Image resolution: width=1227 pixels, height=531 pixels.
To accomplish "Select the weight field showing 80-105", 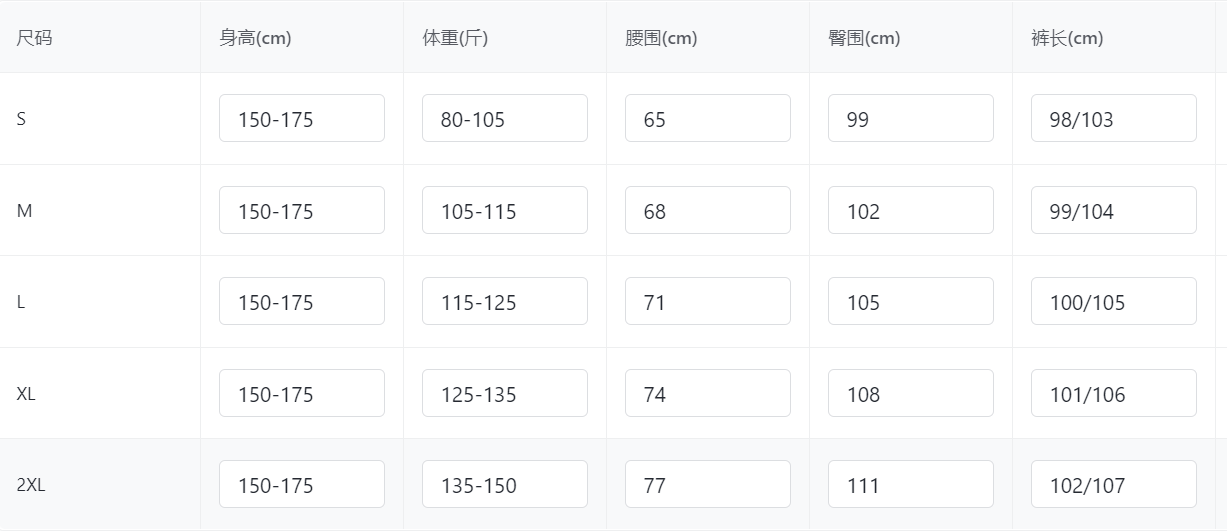I will coord(504,119).
